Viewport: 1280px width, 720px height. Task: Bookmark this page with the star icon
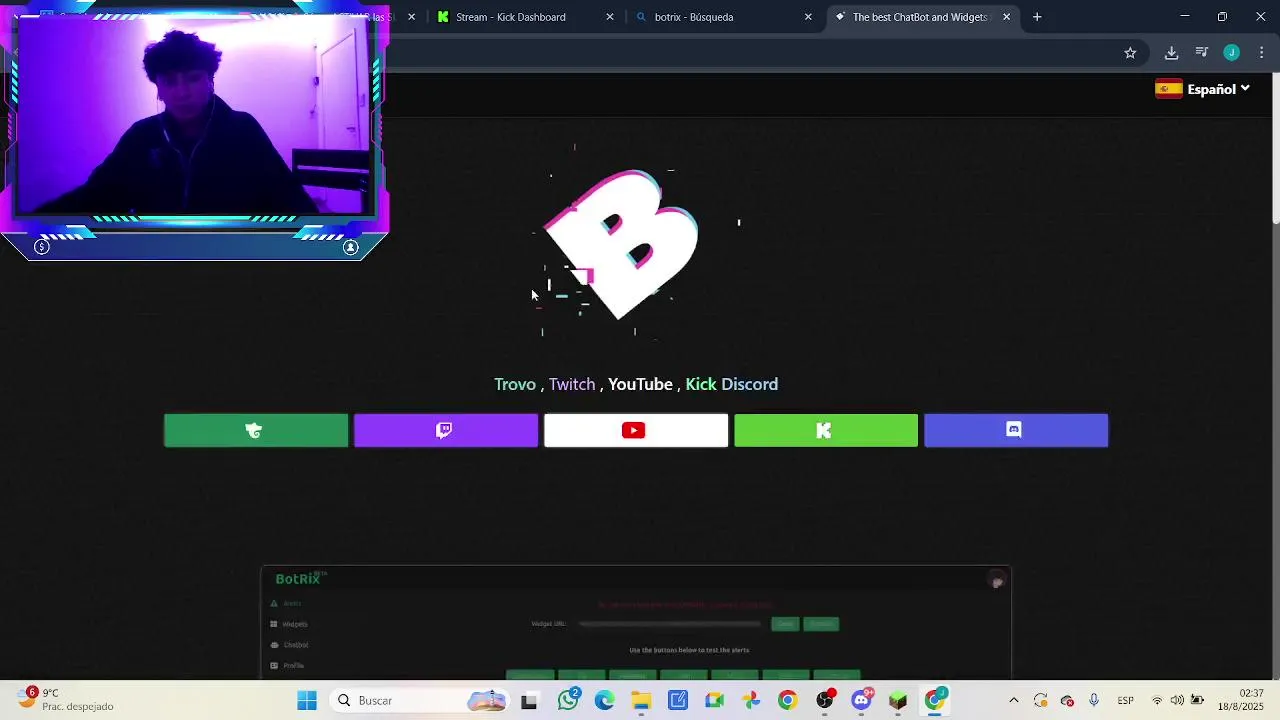click(1130, 53)
